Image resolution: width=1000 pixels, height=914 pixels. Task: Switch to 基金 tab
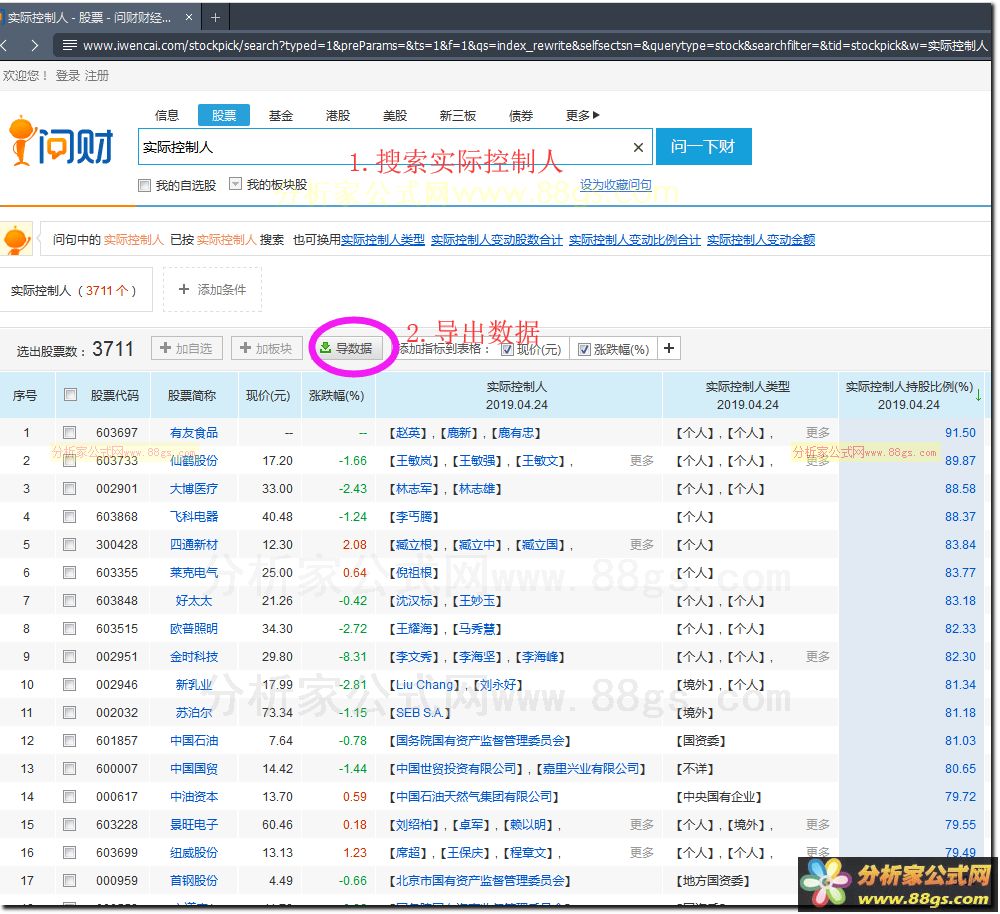pos(281,115)
